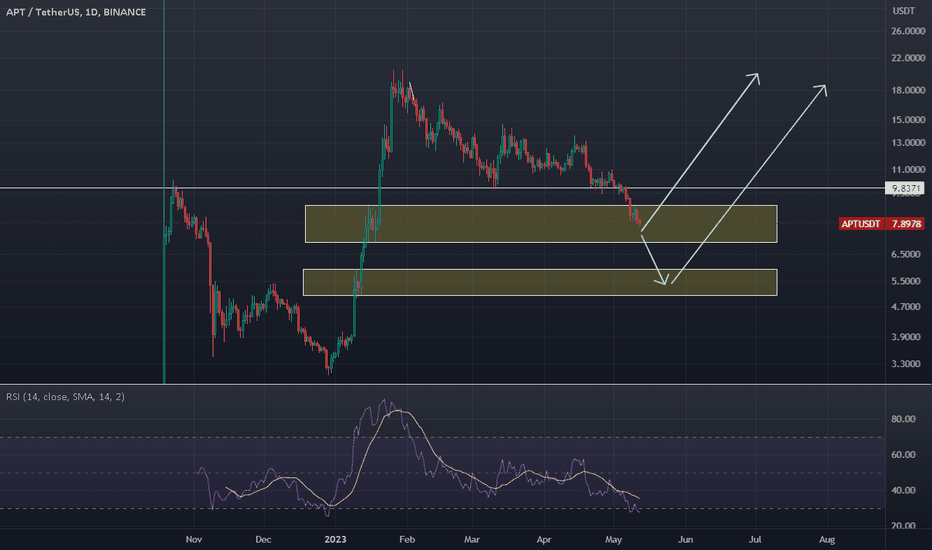
Task: Click the Jul label on time axis
Action: click(x=755, y=540)
